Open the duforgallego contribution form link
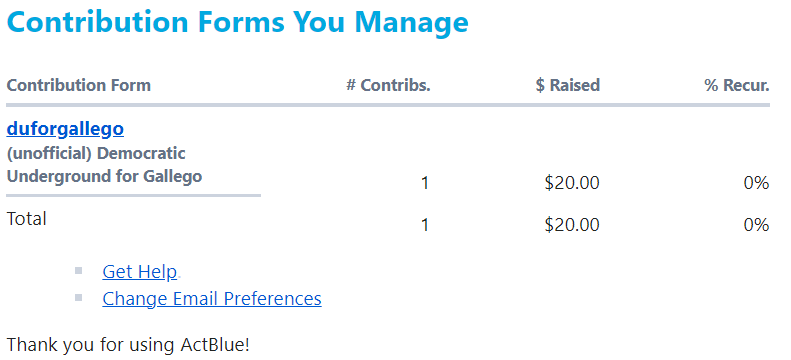 [x=65, y=129]
